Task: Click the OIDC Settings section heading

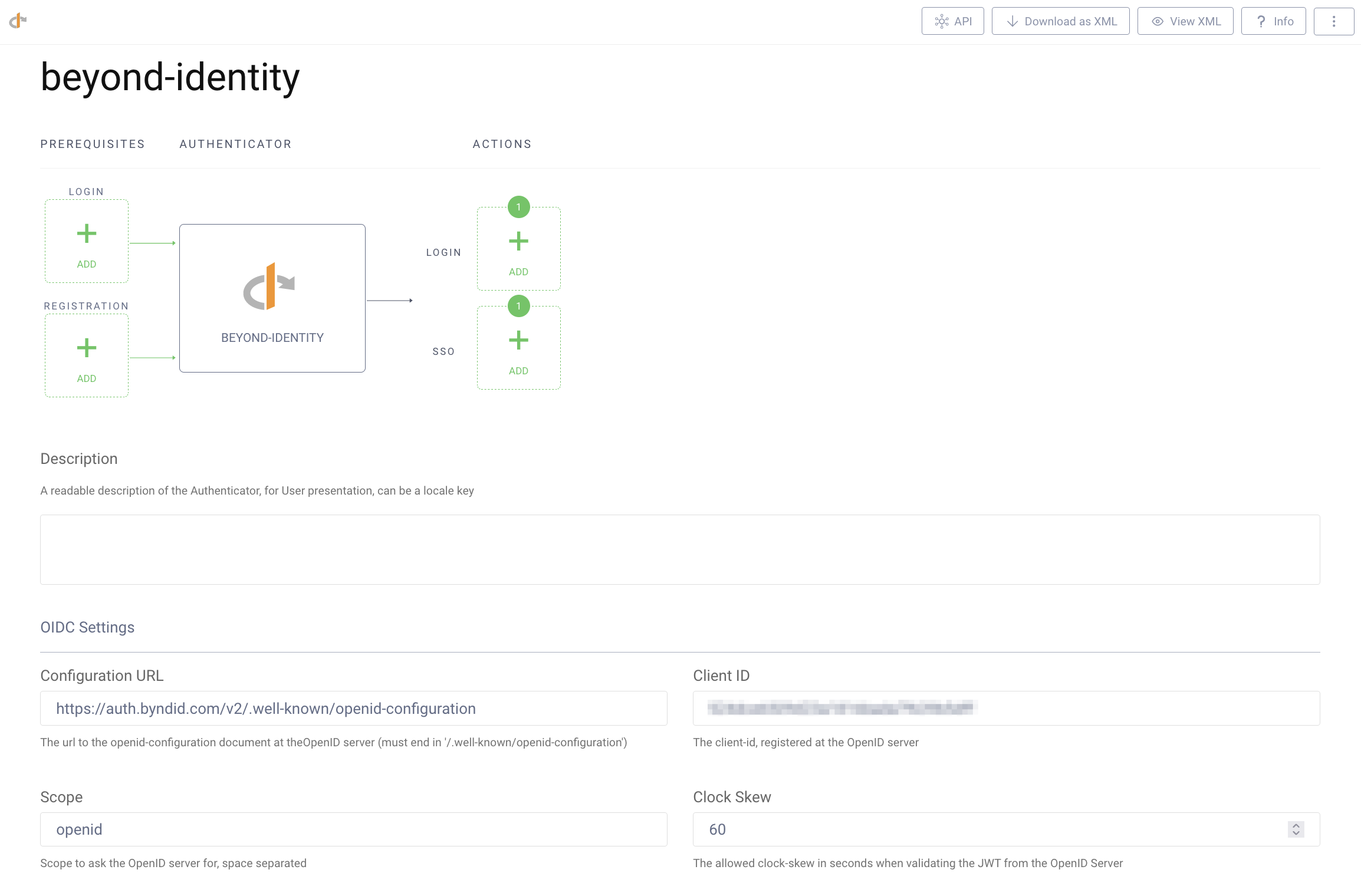Action: pyautogui.click(x=87, y=627)
